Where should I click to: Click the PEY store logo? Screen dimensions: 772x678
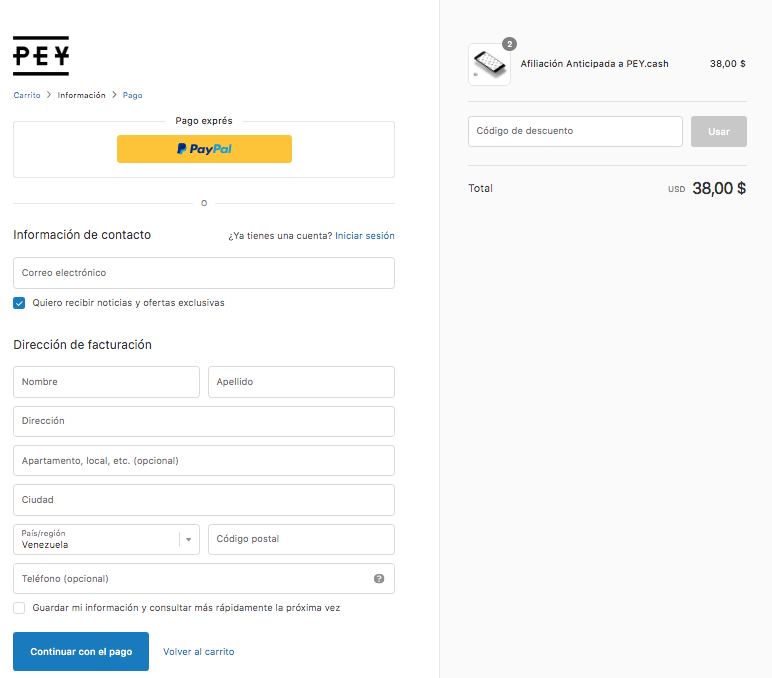coord(41,56)
